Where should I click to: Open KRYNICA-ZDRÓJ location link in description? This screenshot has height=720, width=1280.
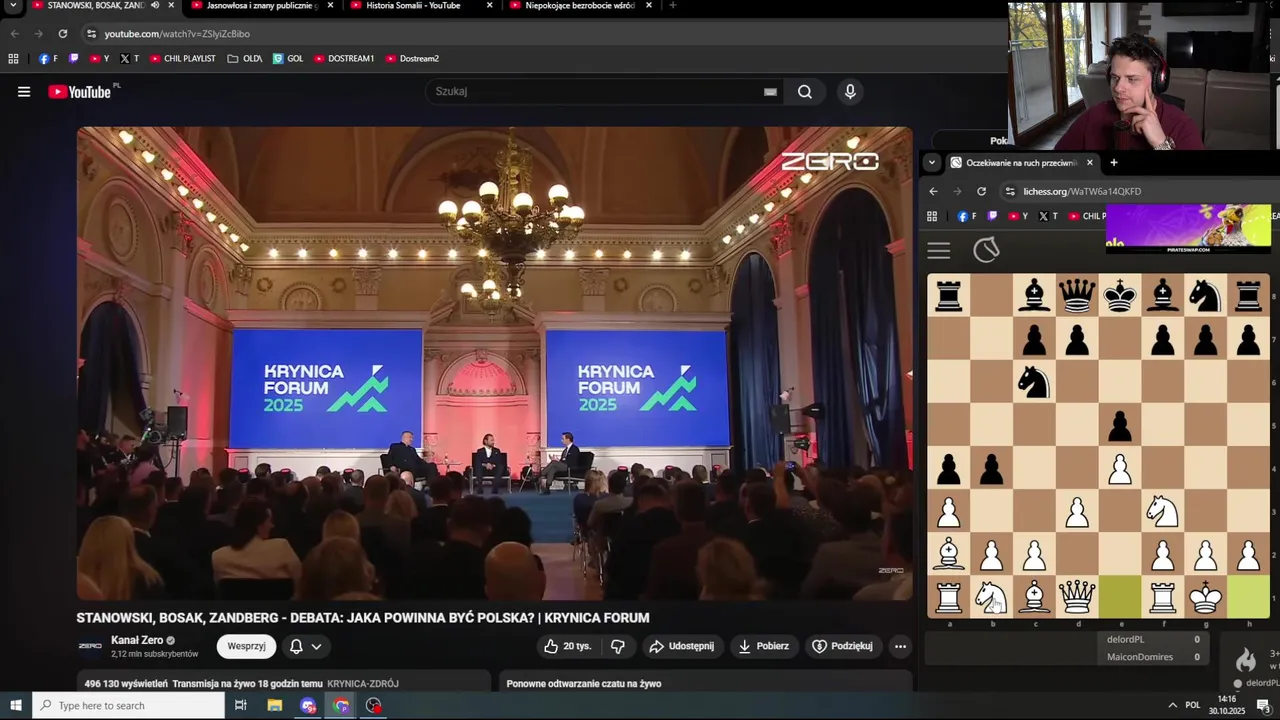click(x=363, y=684)
